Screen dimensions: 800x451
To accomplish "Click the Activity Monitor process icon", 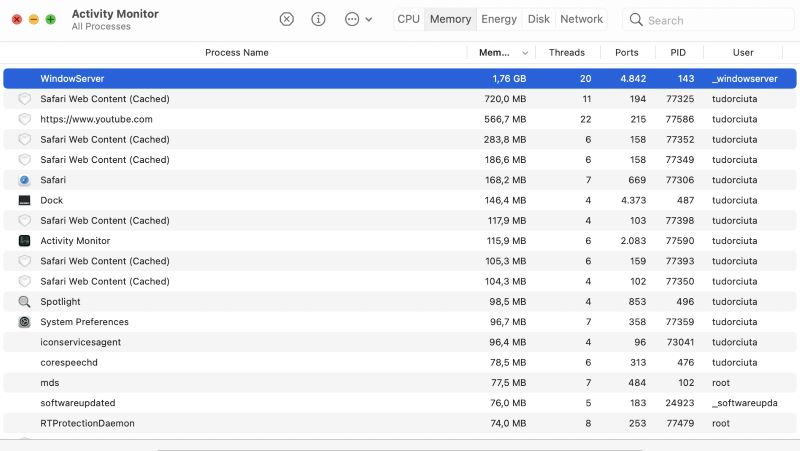I will pyautogui.click(x=24, y=241).
